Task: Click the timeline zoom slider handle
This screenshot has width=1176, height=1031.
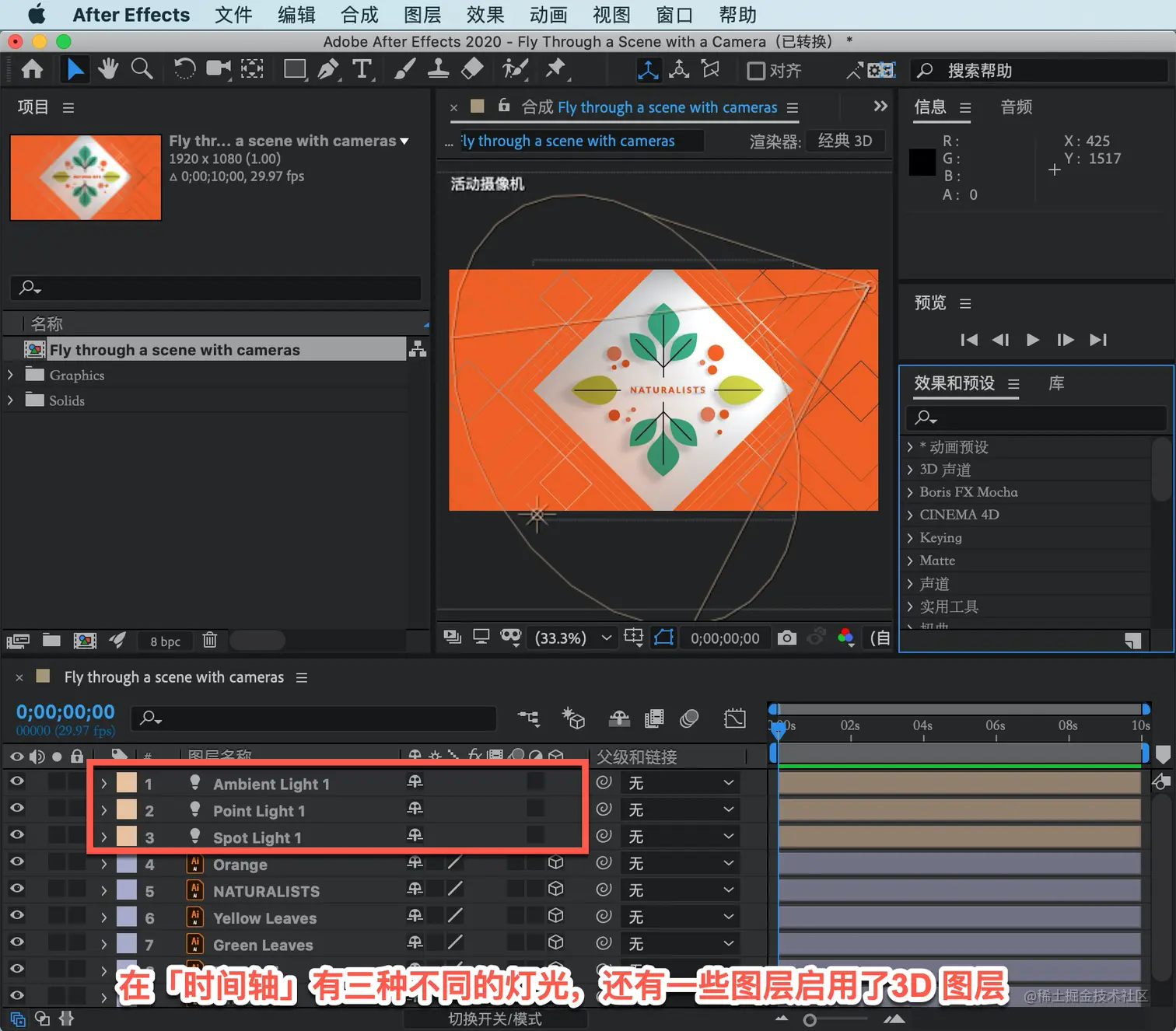Action: [810, 1019]
